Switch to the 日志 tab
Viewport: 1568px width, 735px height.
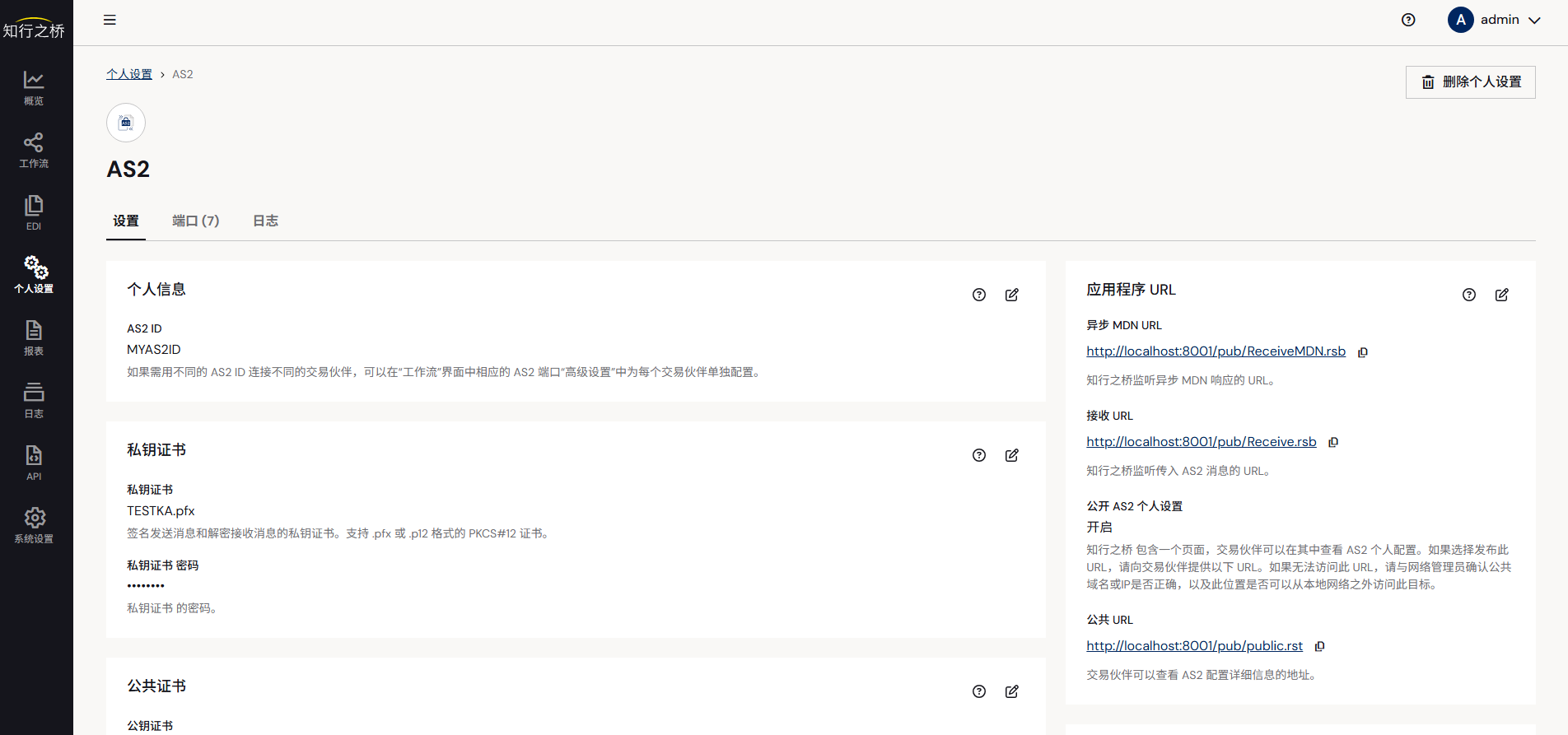pyautogui.click(x=265, y=221)
